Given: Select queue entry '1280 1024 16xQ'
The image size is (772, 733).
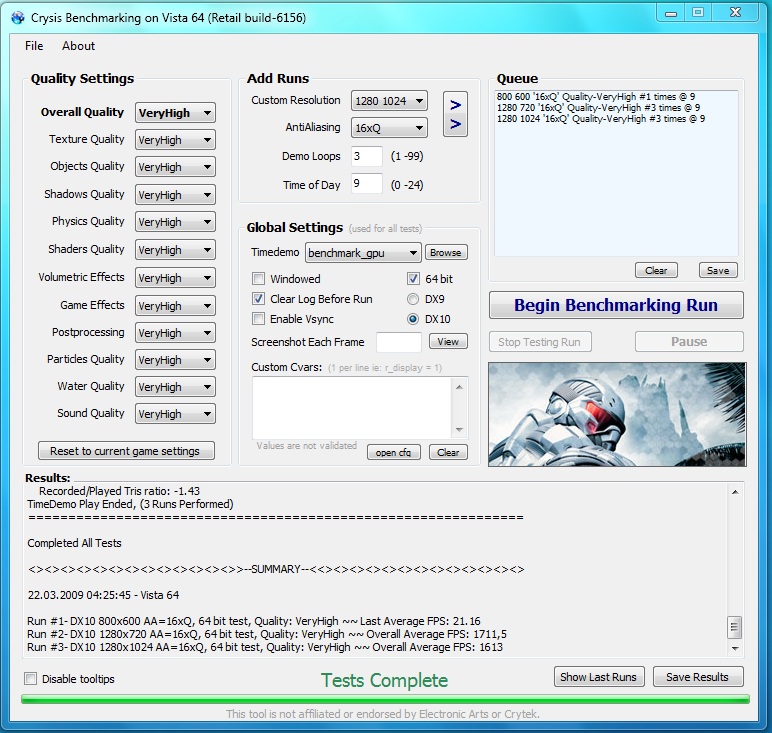Looking at the screenshot, I should [601, 119].
